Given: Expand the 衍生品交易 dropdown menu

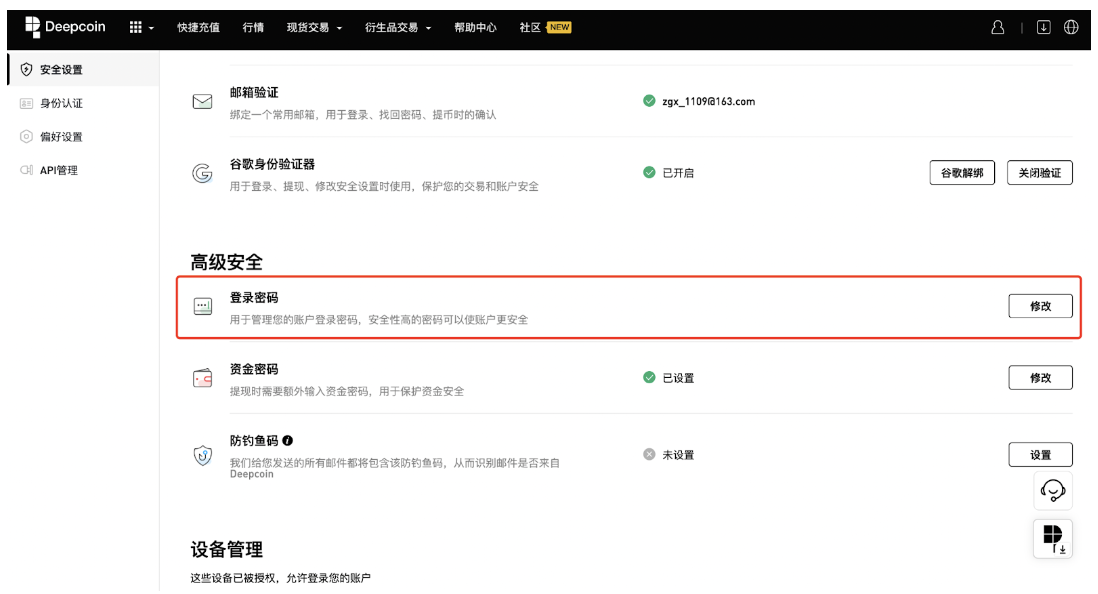Looking at the screenshot, I should 397,28.
